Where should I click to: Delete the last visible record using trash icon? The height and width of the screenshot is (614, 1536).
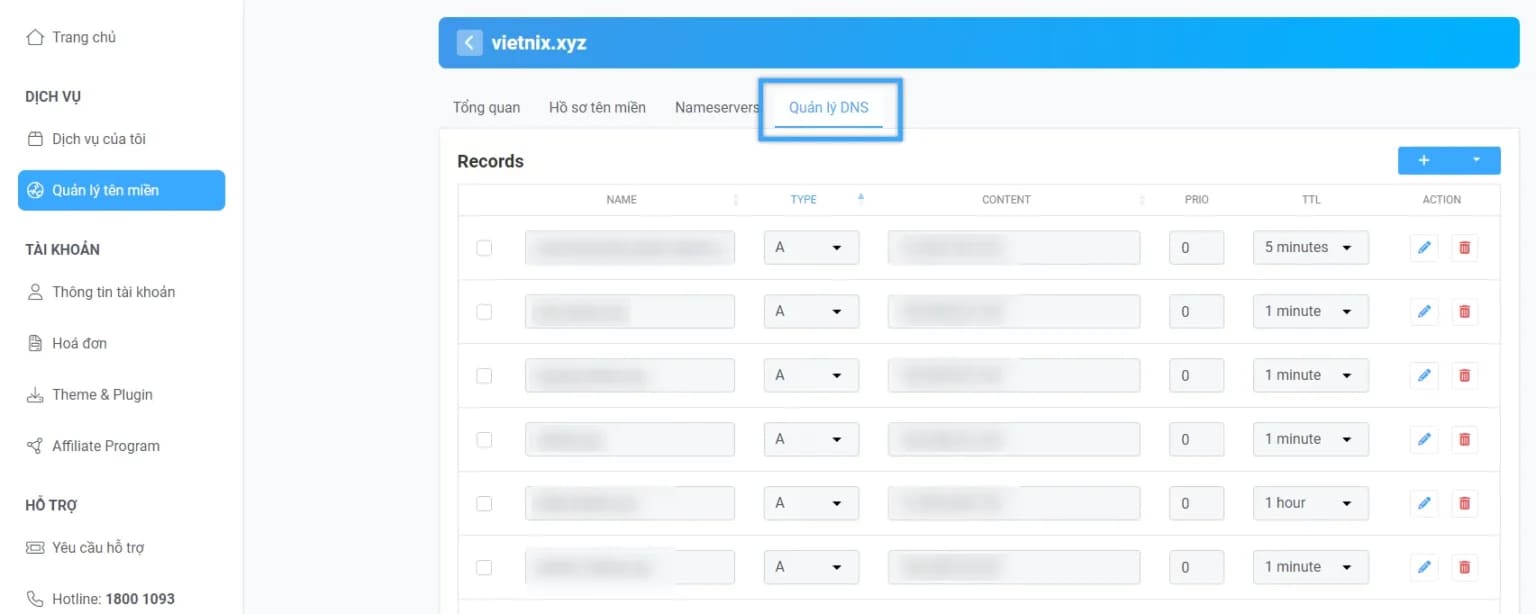click(1464, 566)
